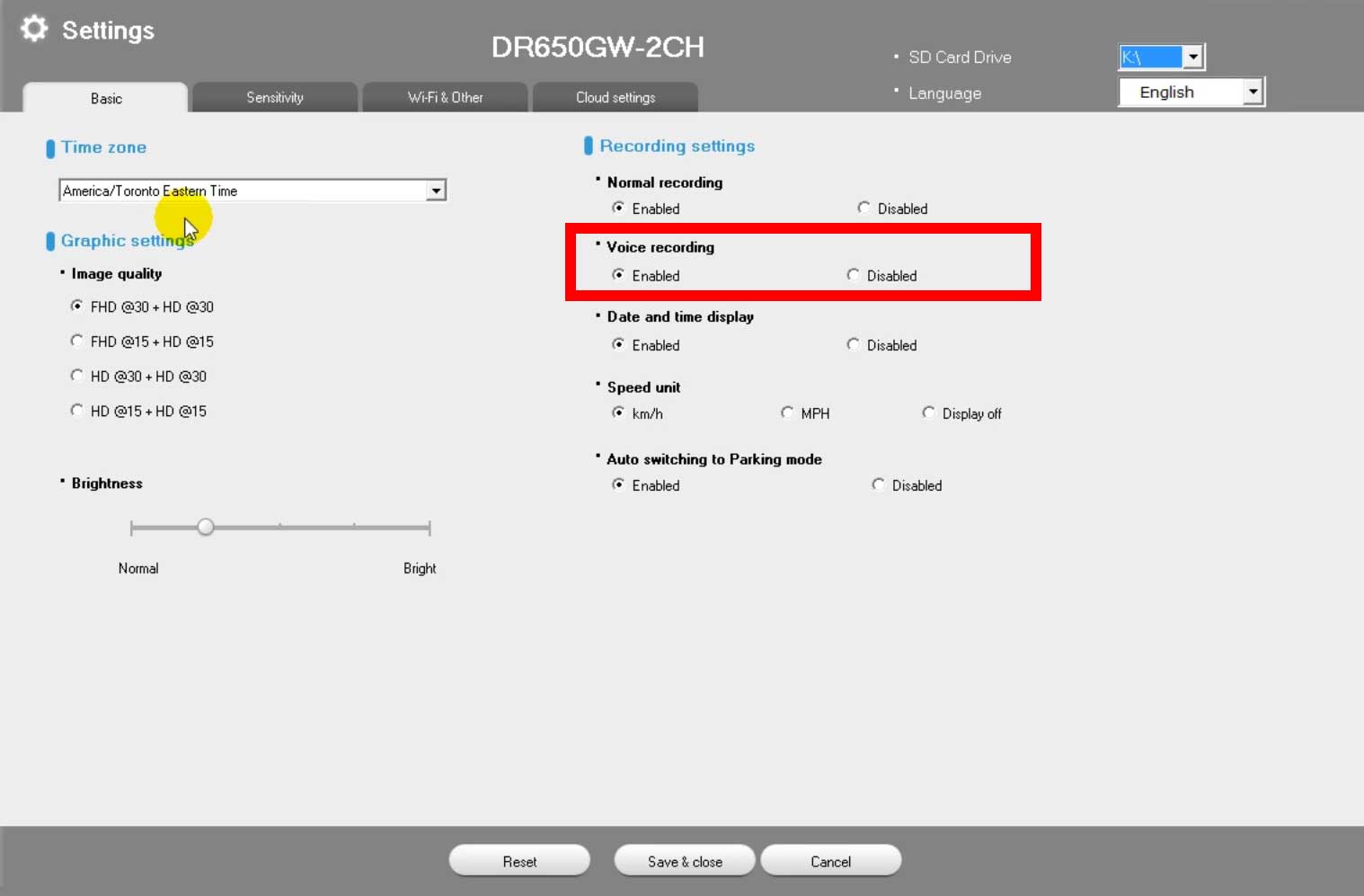
Task: Open the Sensitivity tab
Action: click(x=275, y=97)
